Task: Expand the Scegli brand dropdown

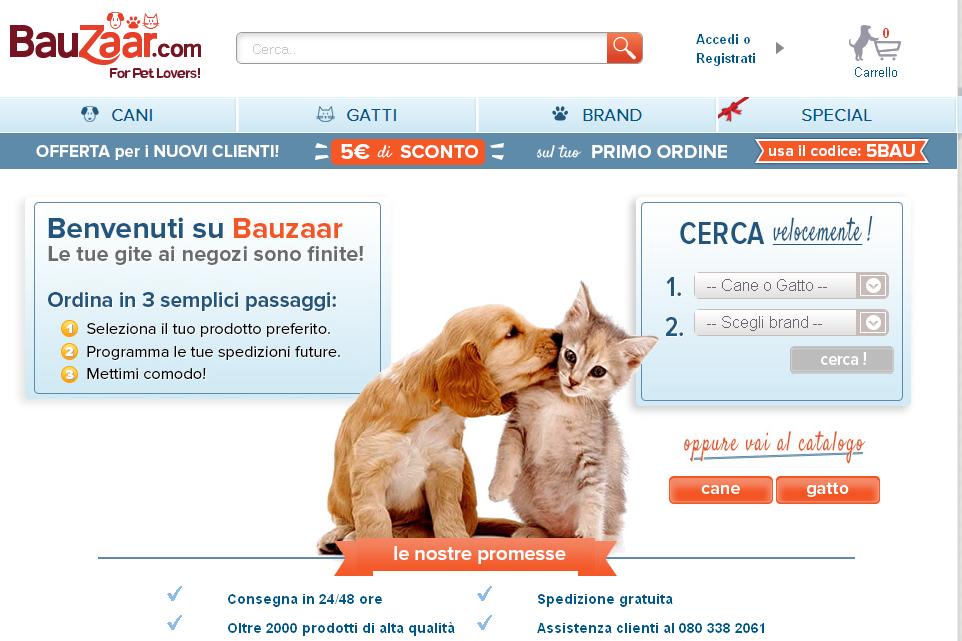Action: pos(791,323)
